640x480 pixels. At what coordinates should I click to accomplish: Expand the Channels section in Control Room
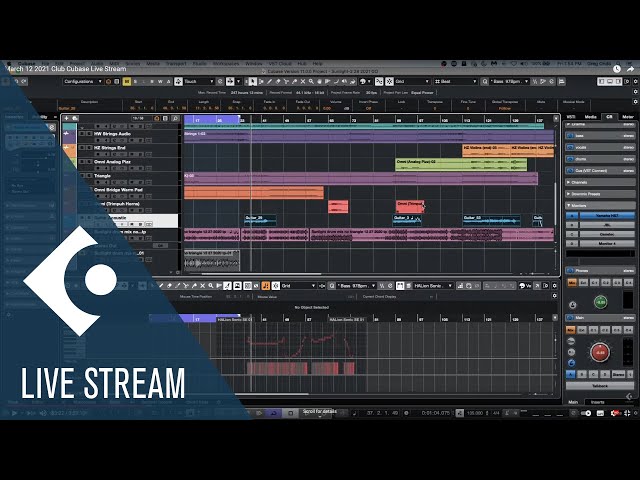(x=600, y=182)
